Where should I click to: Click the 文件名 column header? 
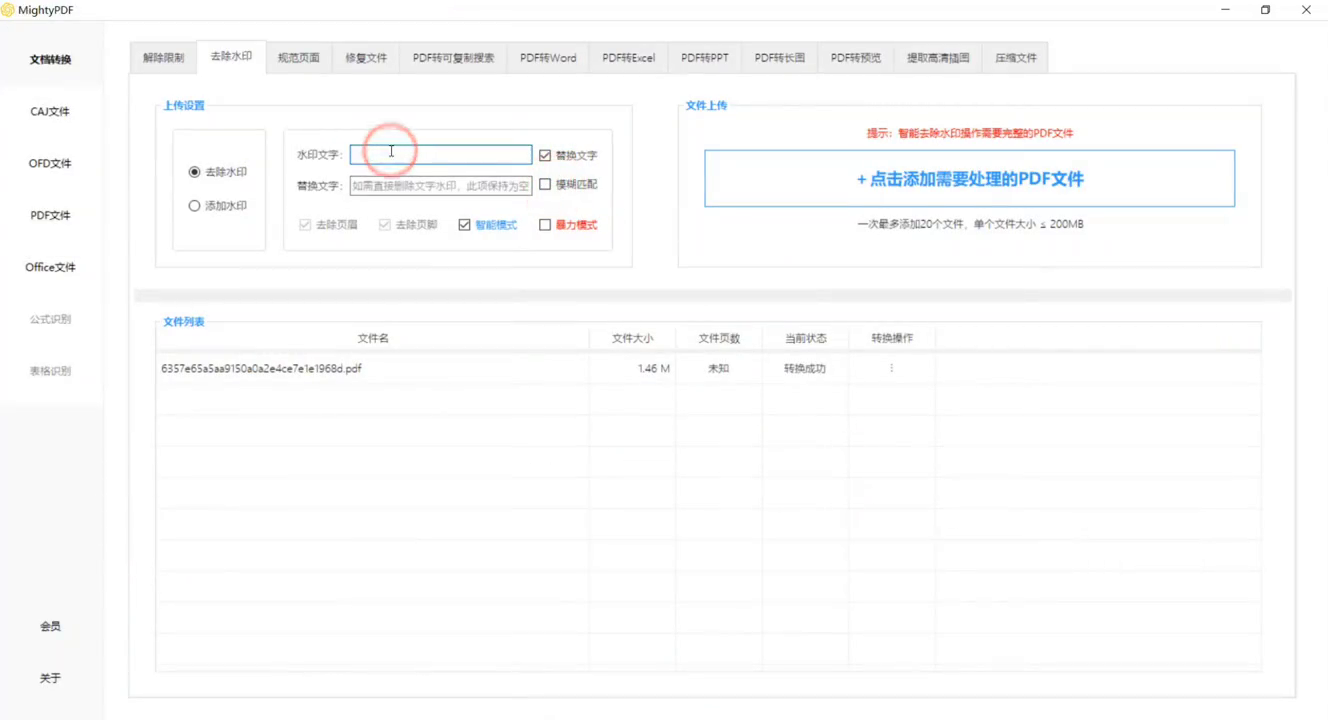373,339
